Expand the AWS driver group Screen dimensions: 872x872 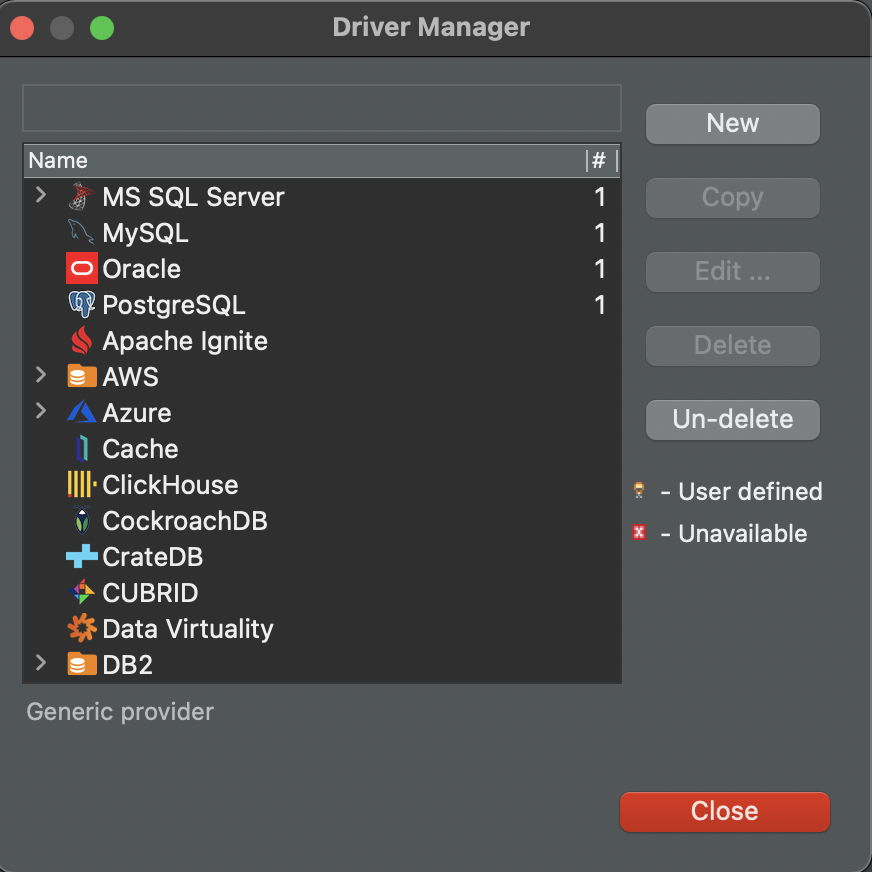click(x=41, y=376)
